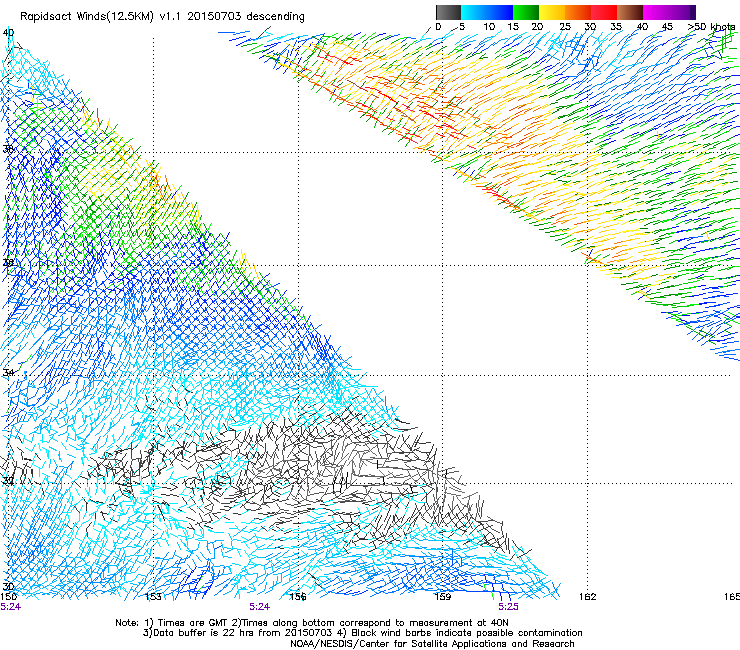Click the legend tick label '25'
Image resolution: width=740 pixels, height=650 pixels.
pos(564,27)
